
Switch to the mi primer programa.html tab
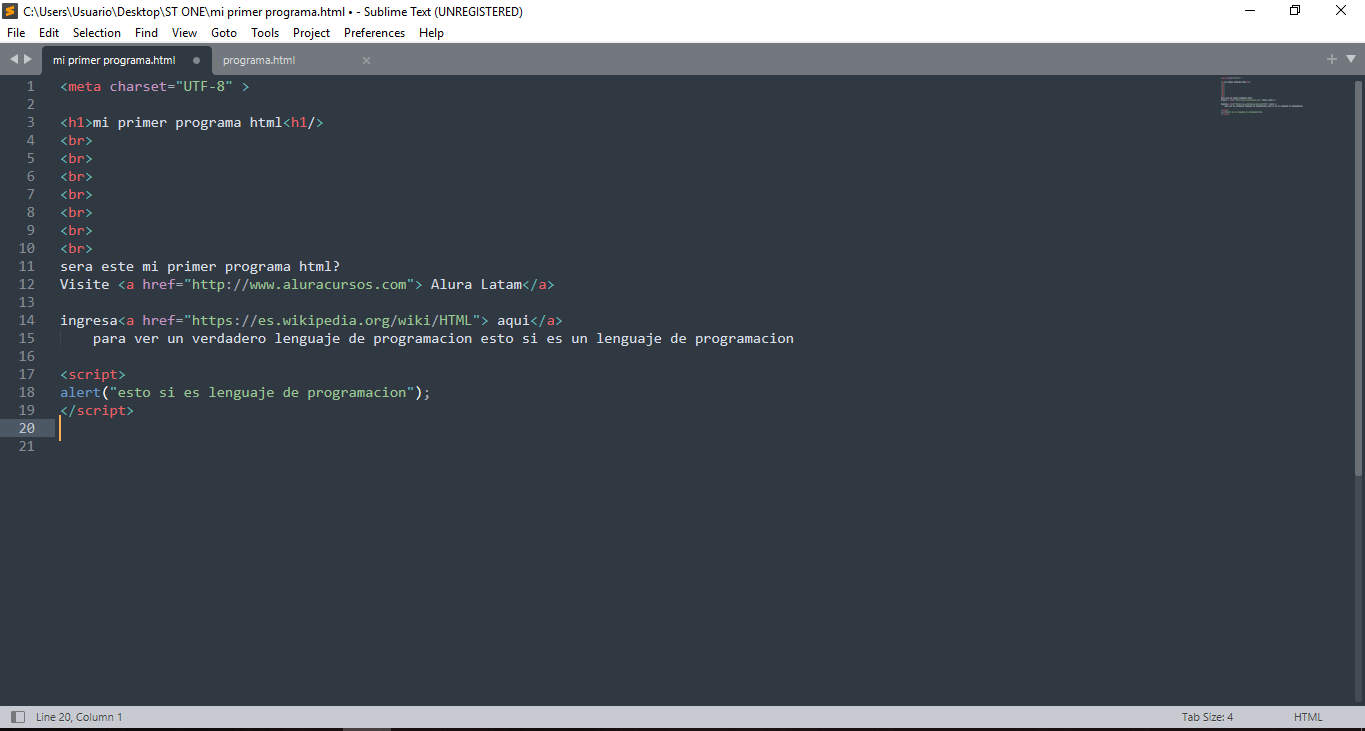pyautogui.click(x=114, y=60)
